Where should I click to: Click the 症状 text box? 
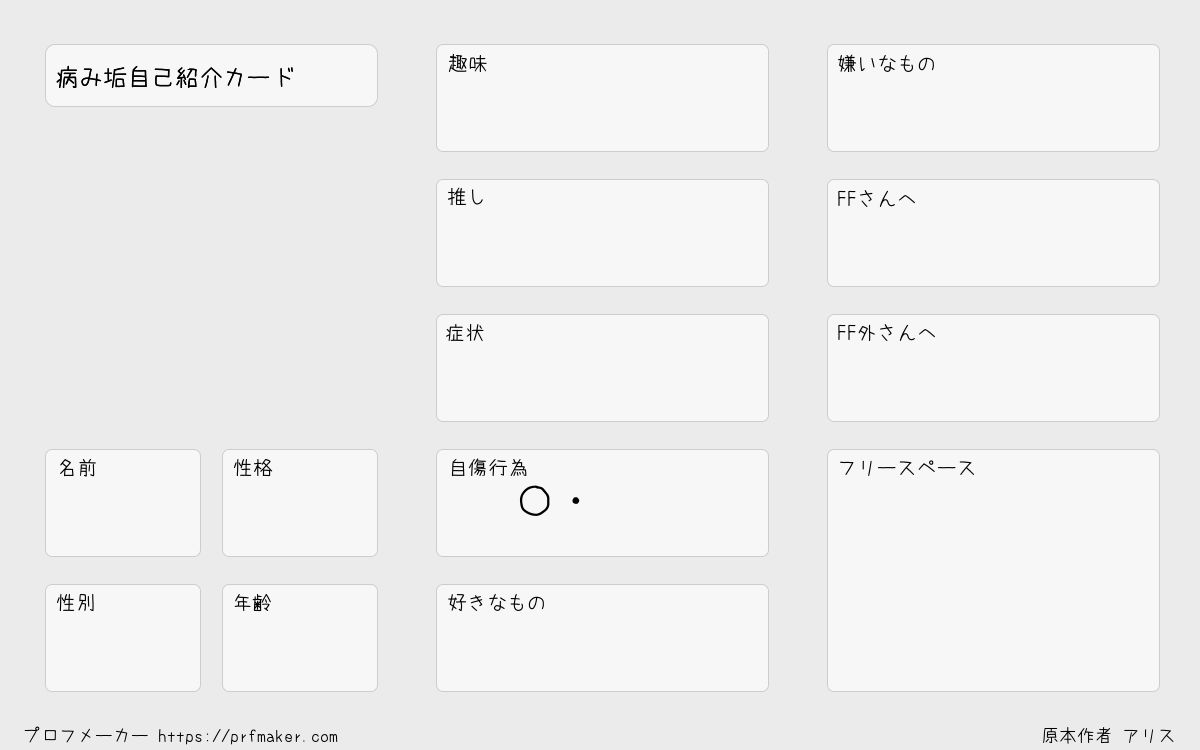[x=602, y=368]
